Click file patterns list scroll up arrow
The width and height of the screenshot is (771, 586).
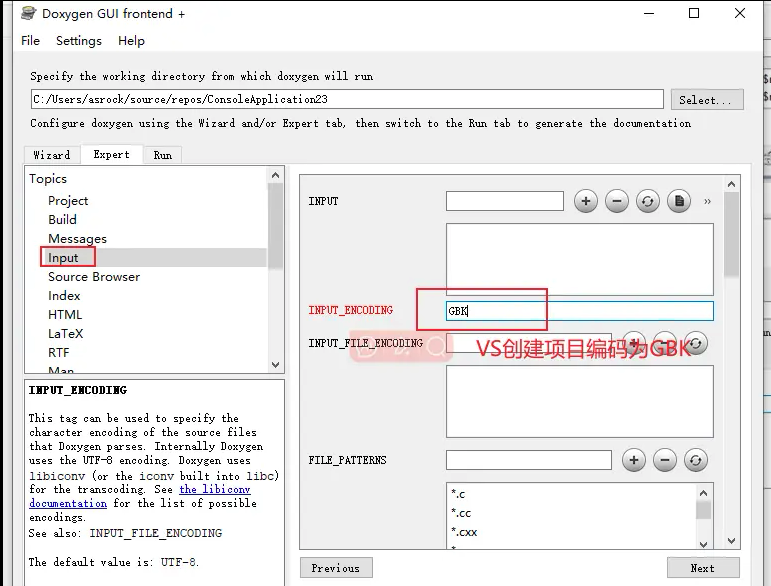(x=704, y=493)
